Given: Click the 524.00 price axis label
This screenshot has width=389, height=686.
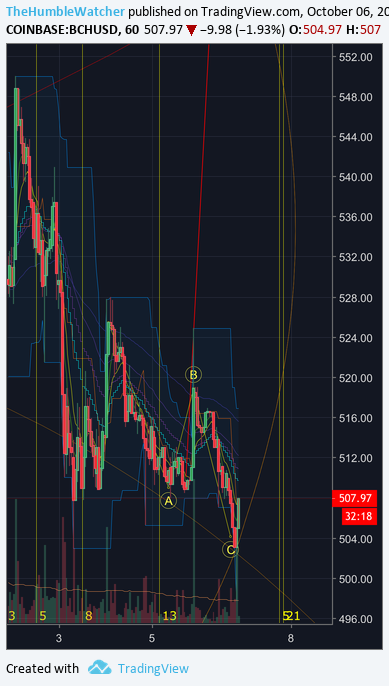Looking at the screenshot, I should coord(356,338).
